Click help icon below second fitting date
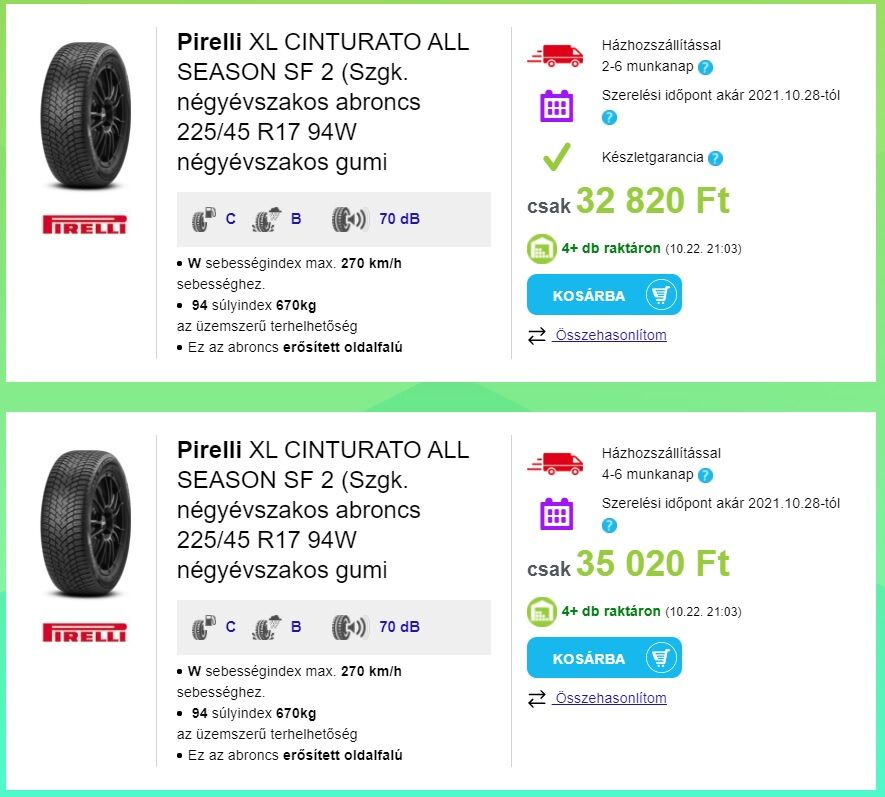885x797 pixels. [609, 526]
